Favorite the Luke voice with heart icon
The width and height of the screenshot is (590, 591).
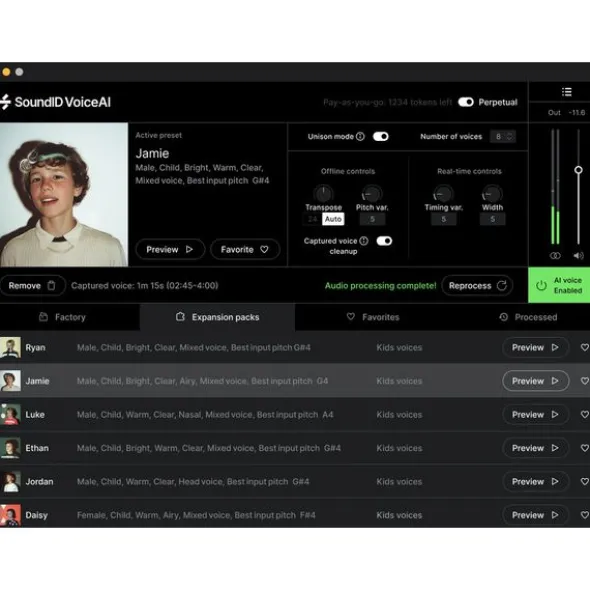pyautogui.click(x=584, y=415)
